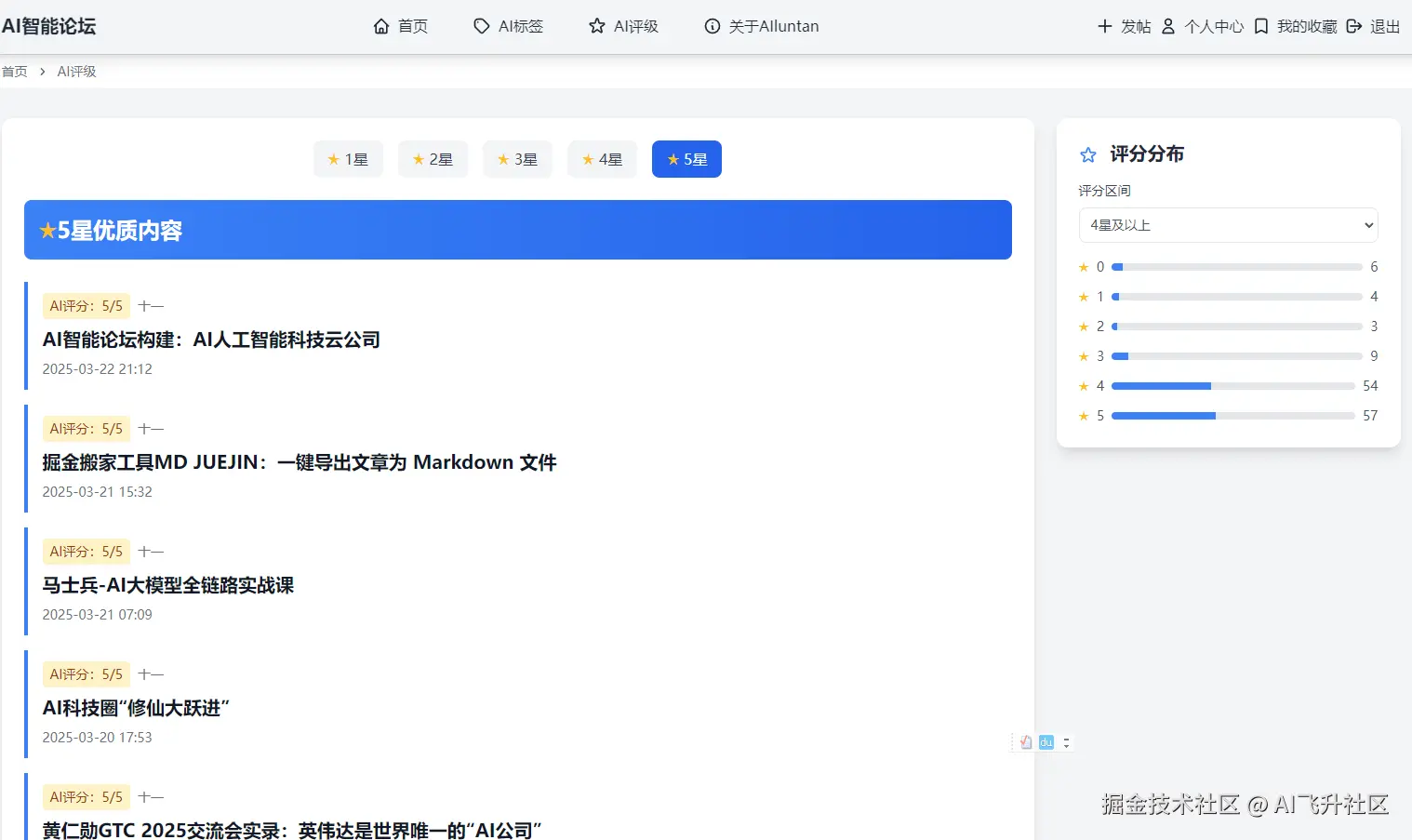Viewport: 1412px width, 840px height.
Task: Click the date 2025-03-20 17:53
Action: (98, 738)
